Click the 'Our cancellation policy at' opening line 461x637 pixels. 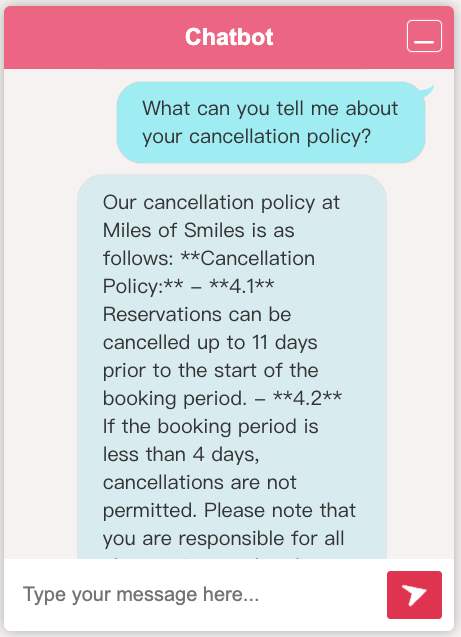221,203
